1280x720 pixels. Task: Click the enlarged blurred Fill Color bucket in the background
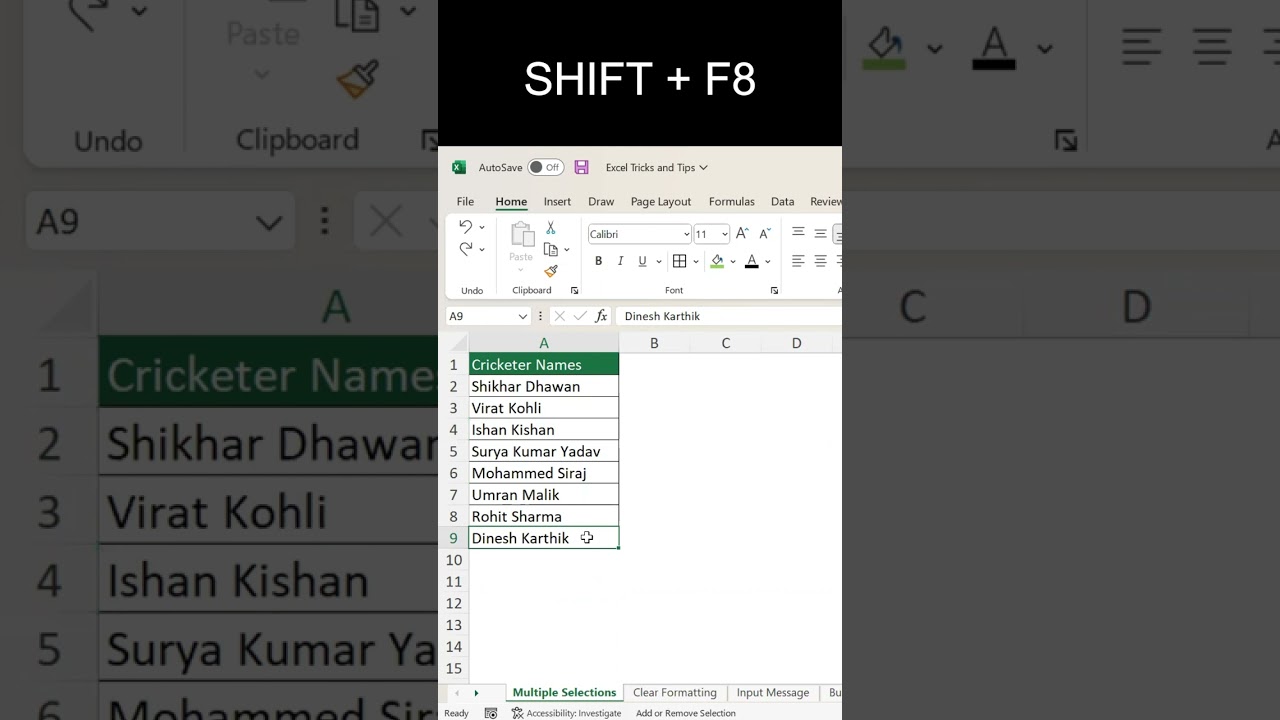click(x=885, y=48)
